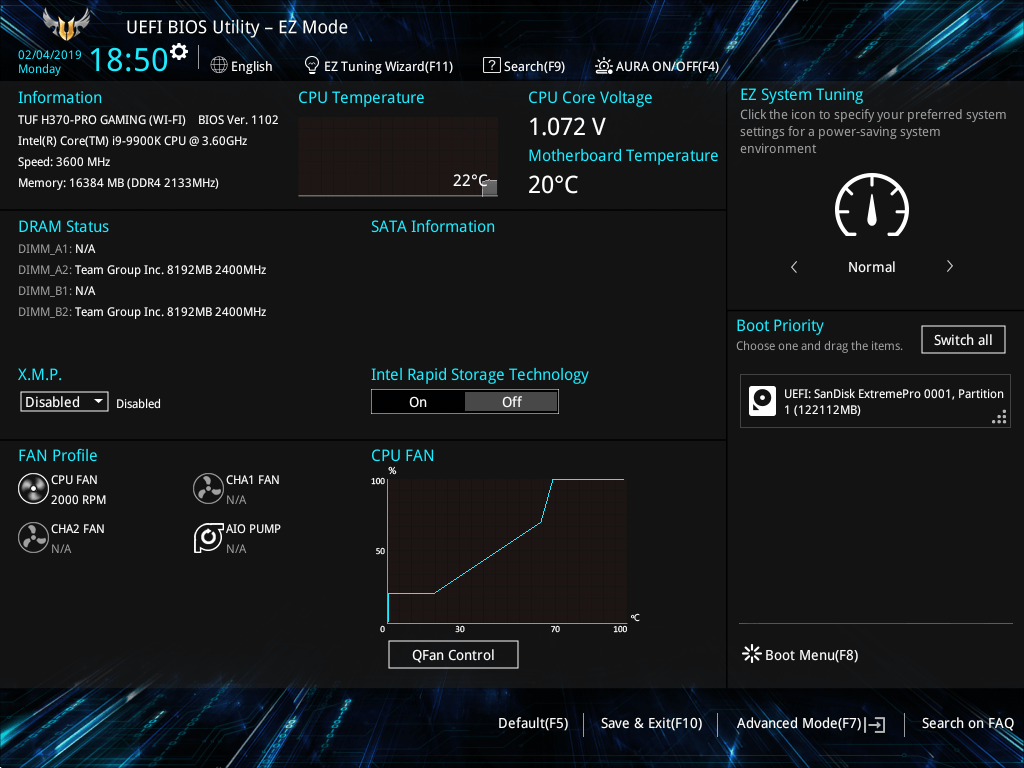
Task: Click the FAN Profile heading
Action: [x=57, y=455]
